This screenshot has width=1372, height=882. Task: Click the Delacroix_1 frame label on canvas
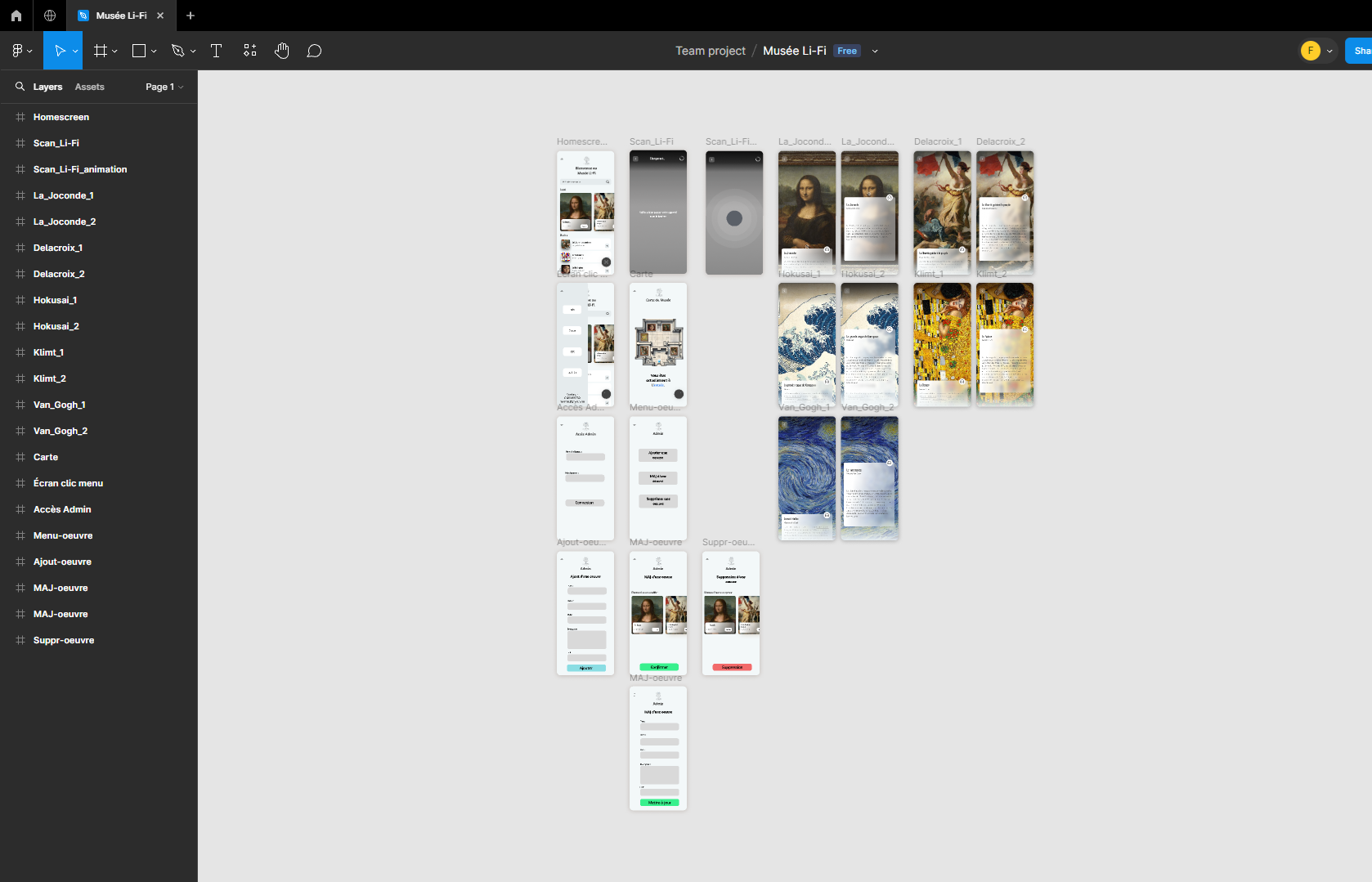click(x=938, y=141)
